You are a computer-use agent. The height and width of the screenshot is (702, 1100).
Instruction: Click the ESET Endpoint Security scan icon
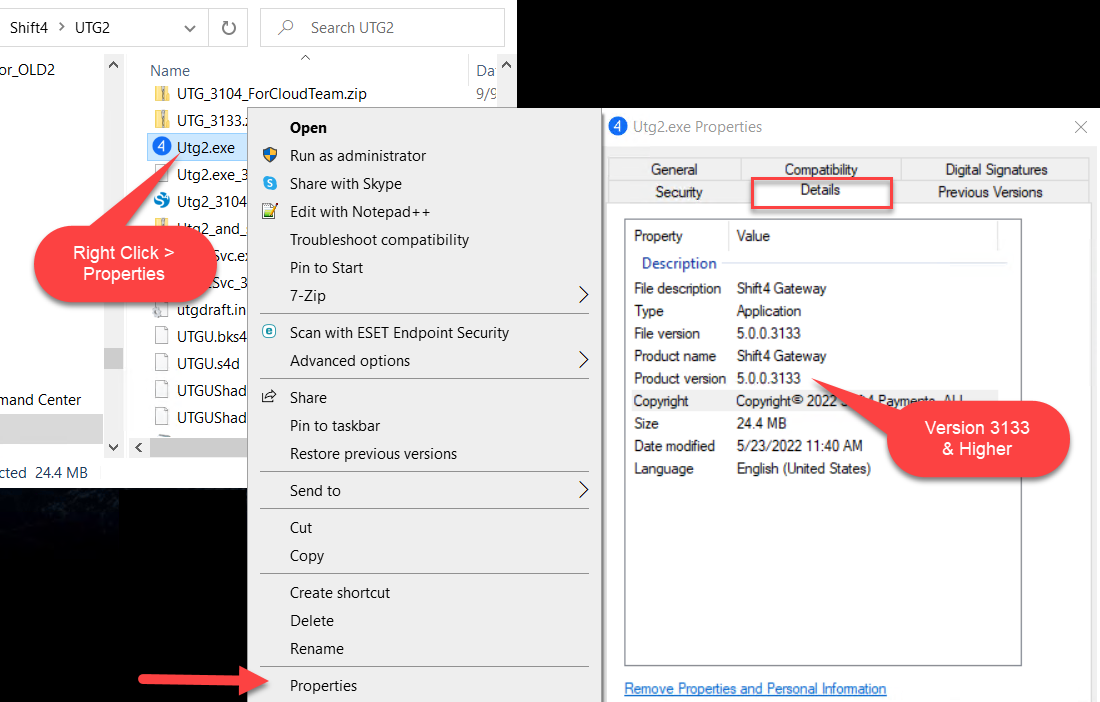tap(269, 332)
